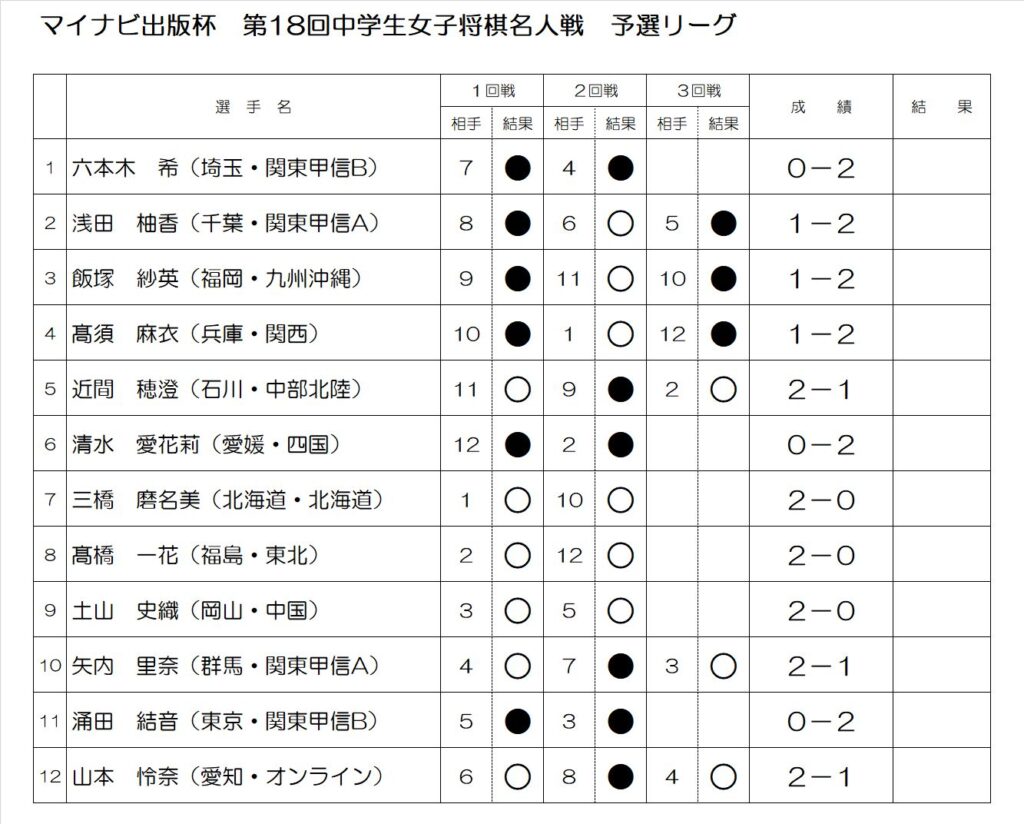Click the 結果 header at the far right
Viewport: 1024px width, 824px height.
[x=942, y=106]
